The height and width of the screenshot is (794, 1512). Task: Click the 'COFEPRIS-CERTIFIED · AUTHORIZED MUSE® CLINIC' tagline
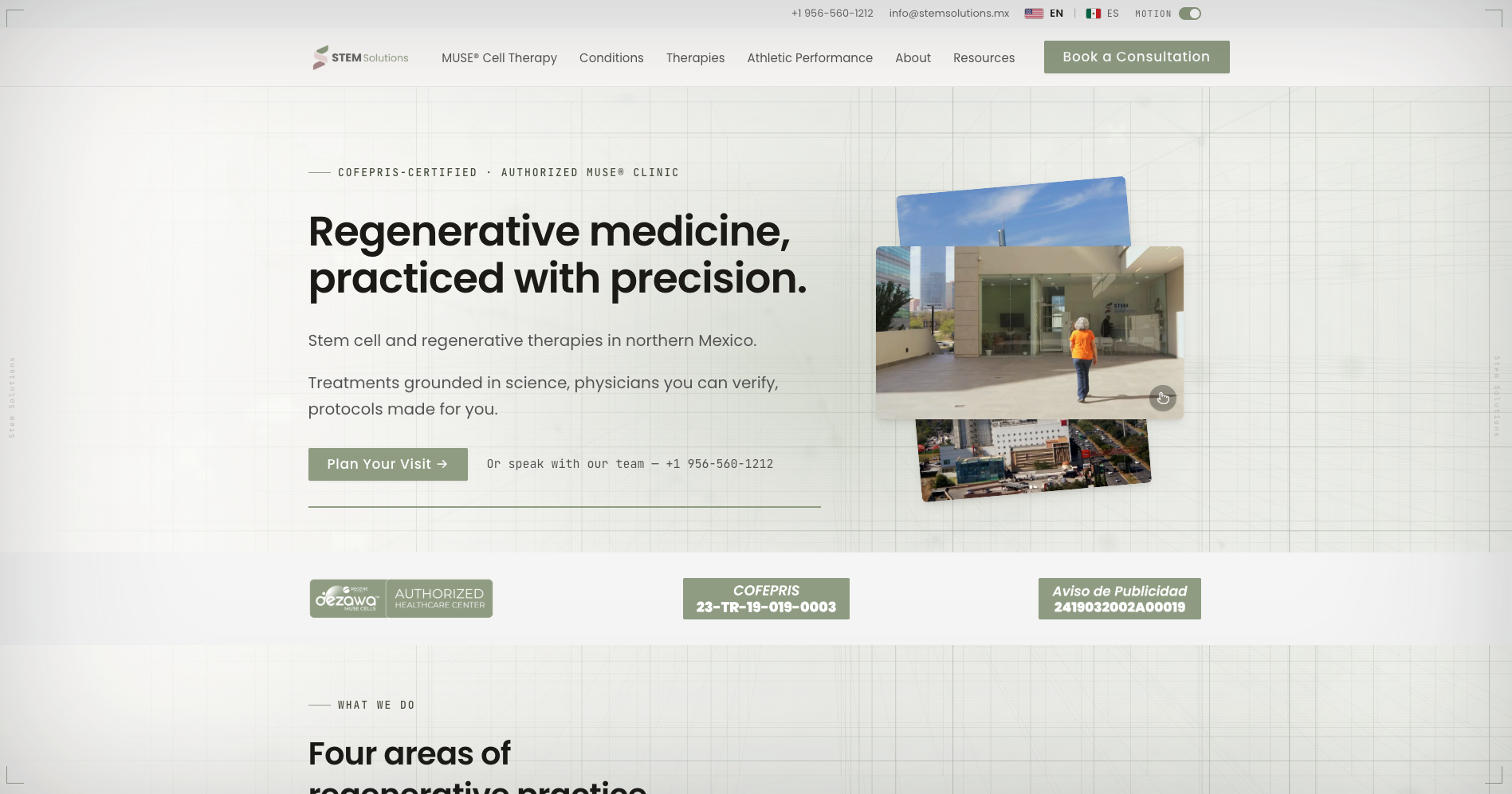tap(509, 172)
